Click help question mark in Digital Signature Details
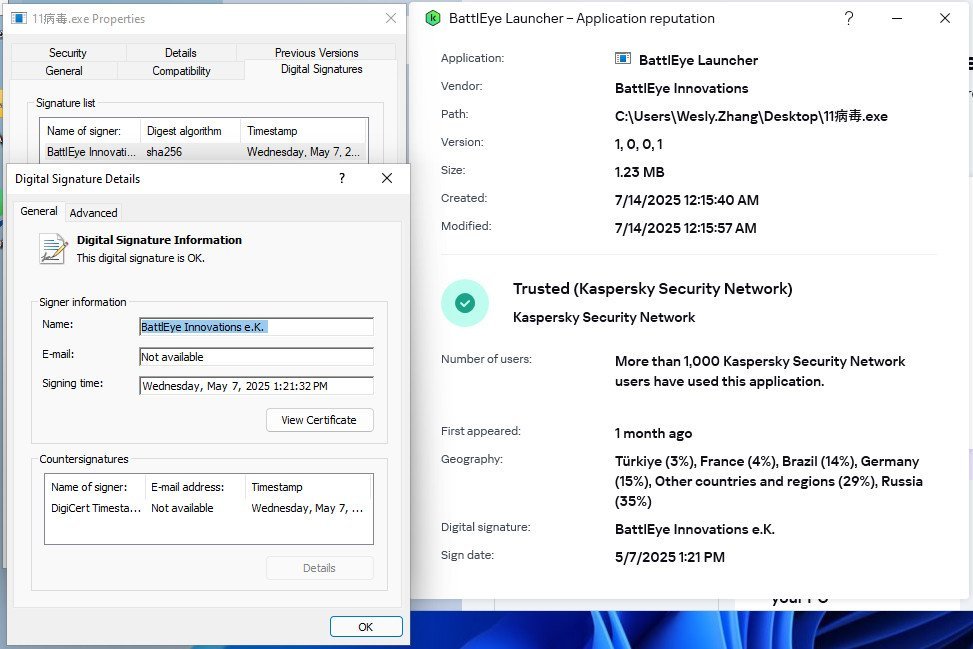Image resolution: width=973 pixels, height=649 pixels. tap(342, 178)
